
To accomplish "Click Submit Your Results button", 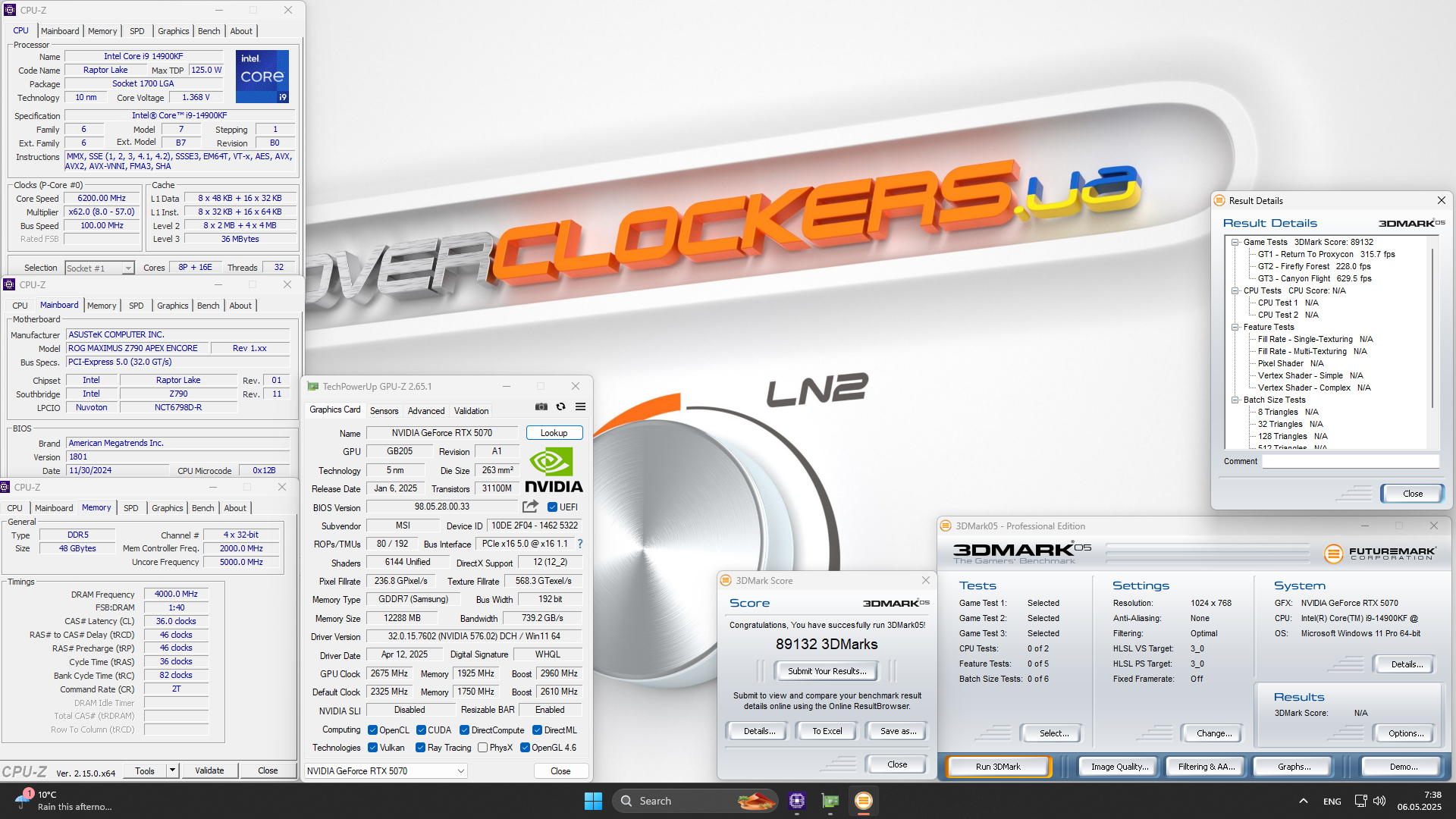I will [827, 671].
